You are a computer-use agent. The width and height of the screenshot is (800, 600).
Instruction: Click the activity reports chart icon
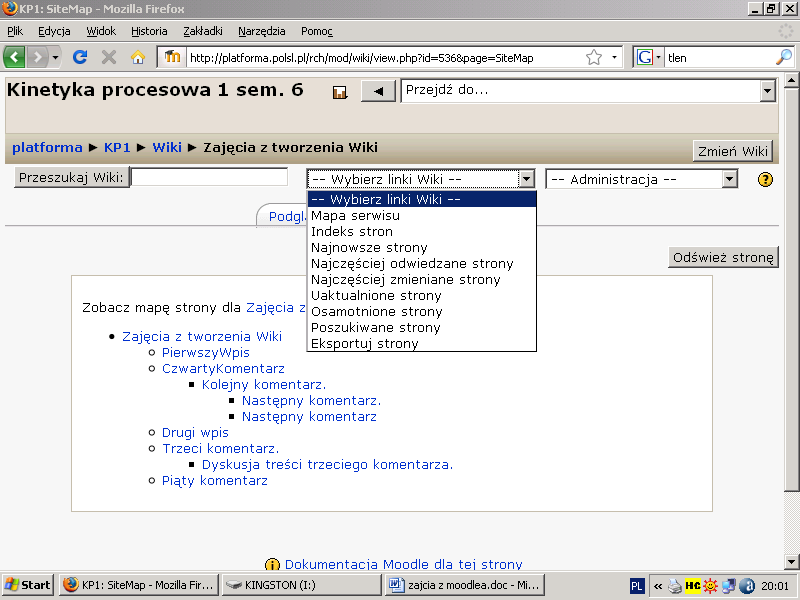[x=340, y=92]
